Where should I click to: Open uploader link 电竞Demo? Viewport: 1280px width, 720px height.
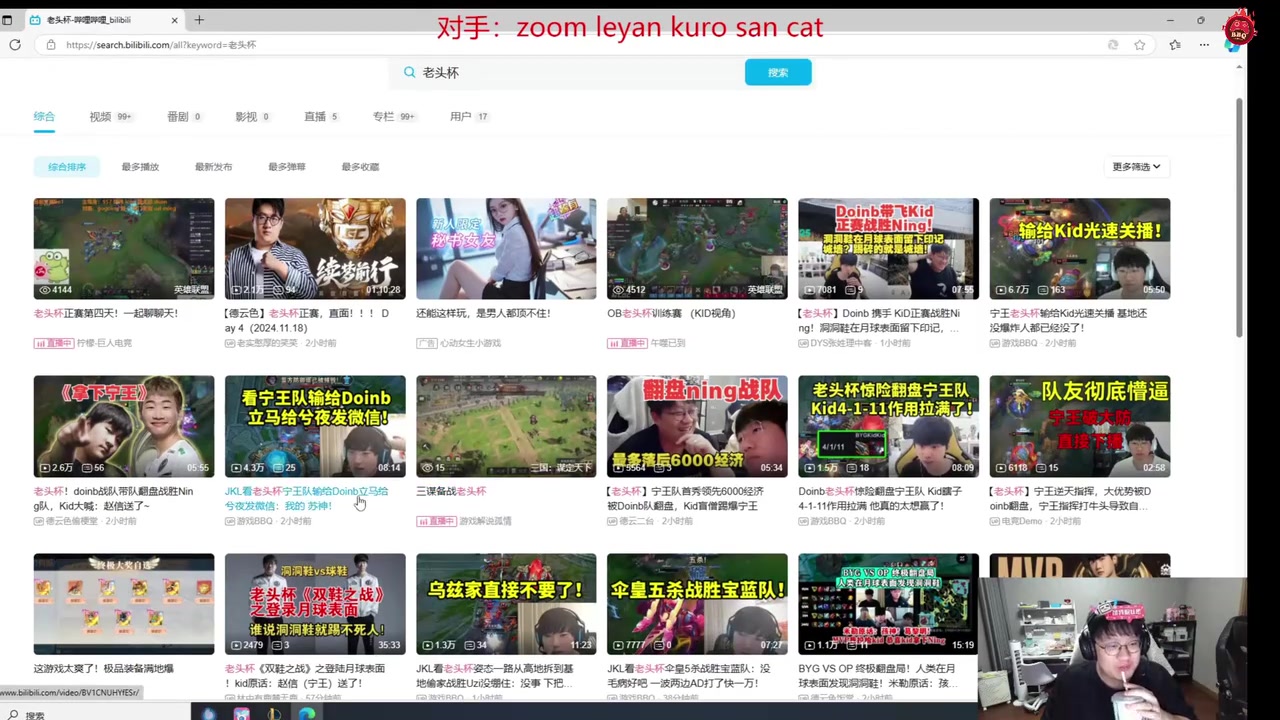(x=1022, y=521)
